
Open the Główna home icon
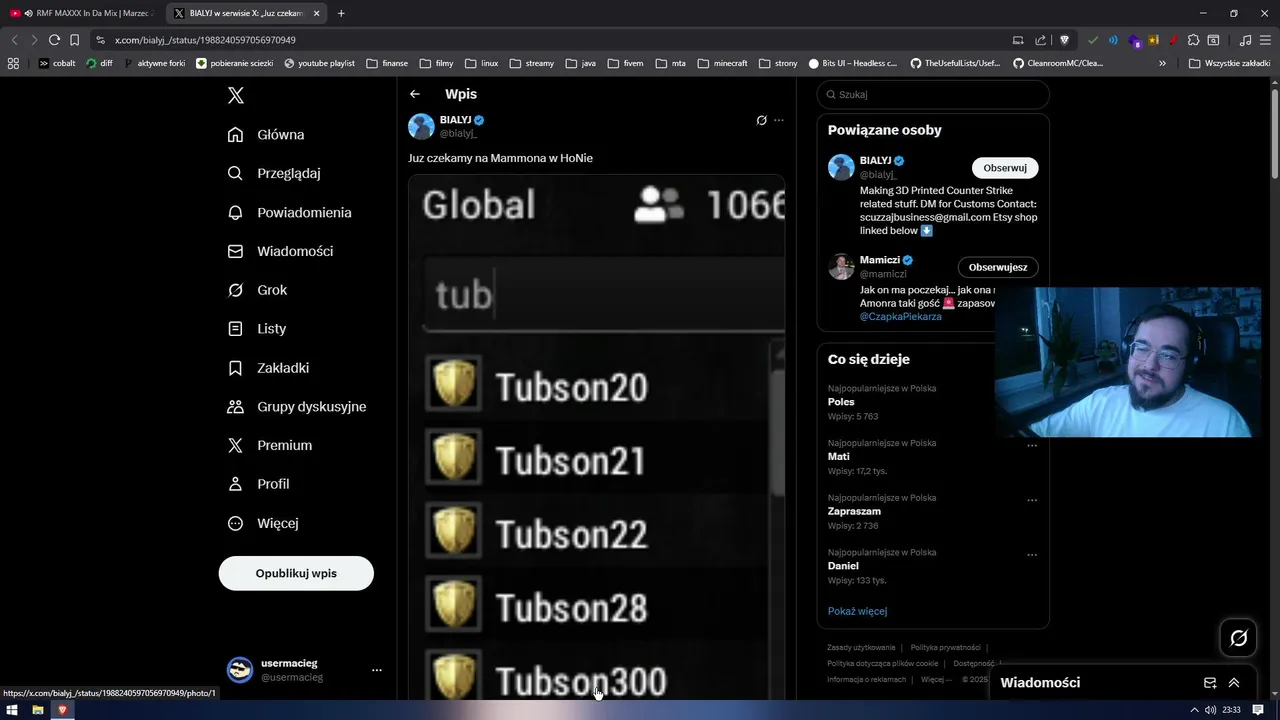coord(235,134)
